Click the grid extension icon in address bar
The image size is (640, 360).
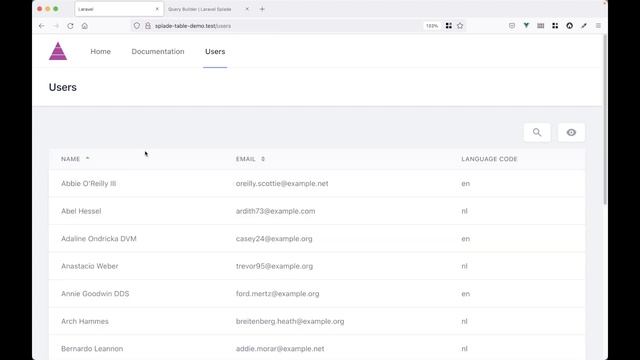click(449, 26)
